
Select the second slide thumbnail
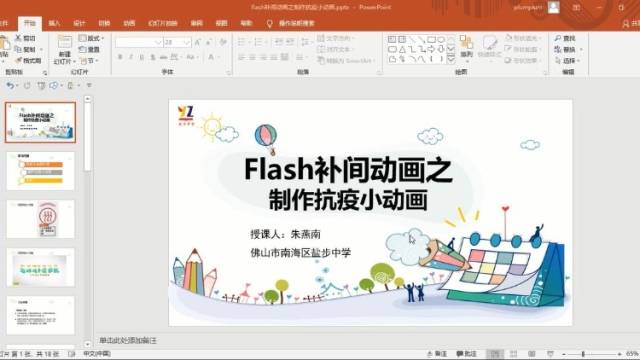coord(40,171)
